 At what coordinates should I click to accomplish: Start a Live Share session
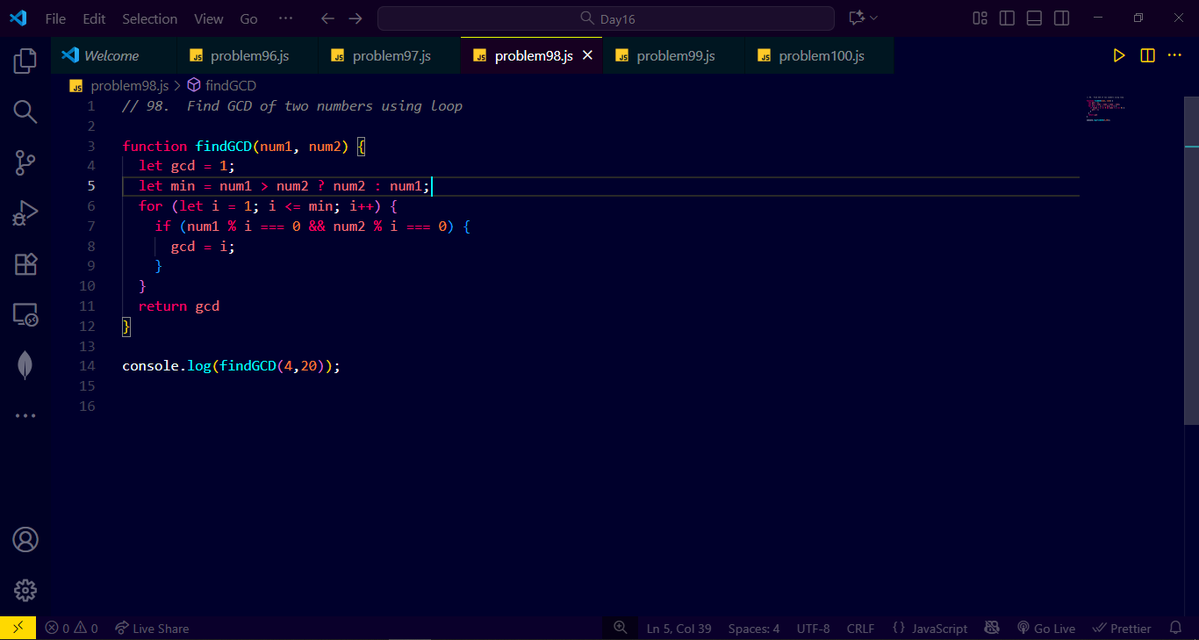pyautogui.click(x=151, y=629)
